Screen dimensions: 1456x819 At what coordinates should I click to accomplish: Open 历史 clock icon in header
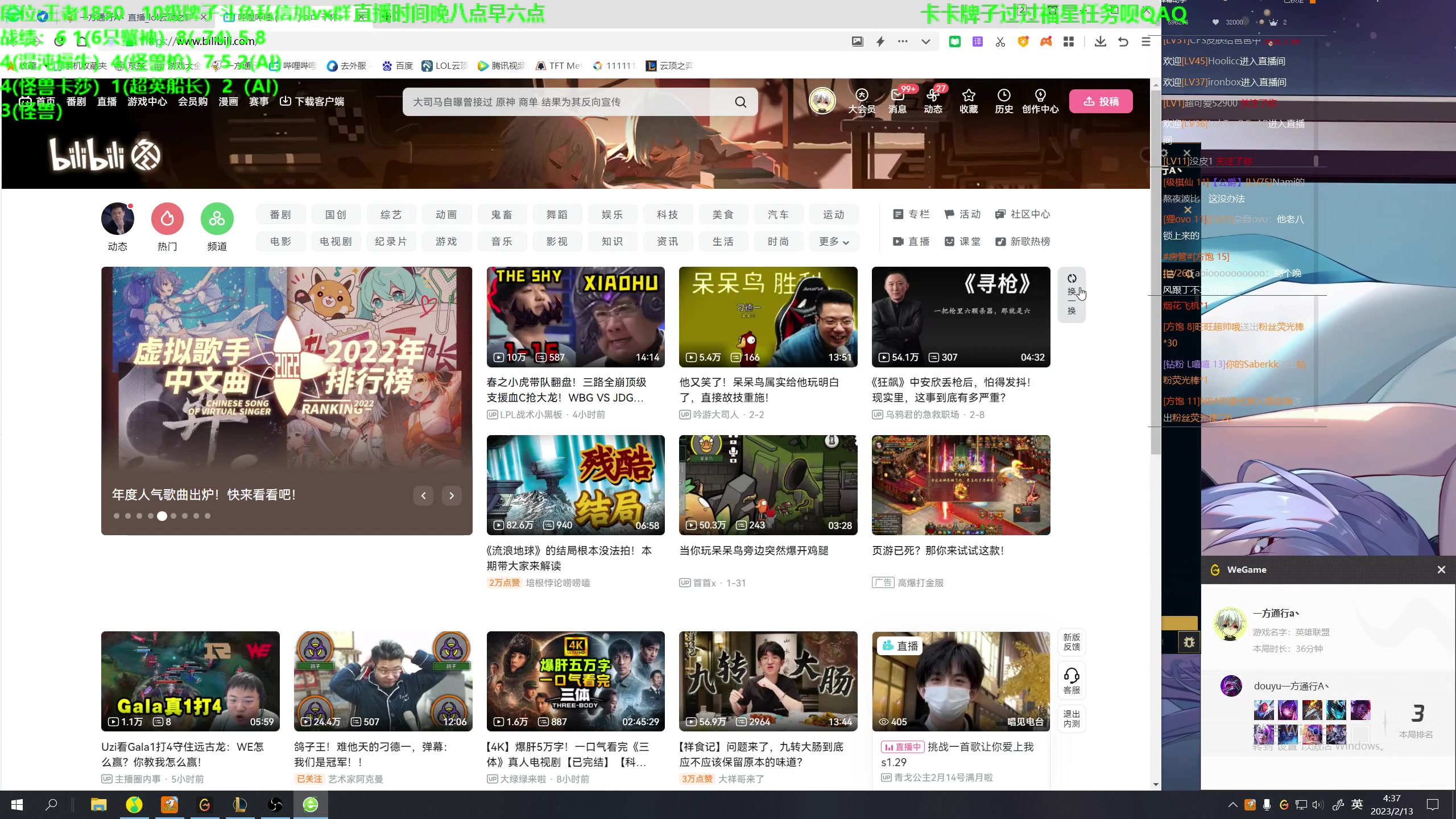click(1004, 101)
